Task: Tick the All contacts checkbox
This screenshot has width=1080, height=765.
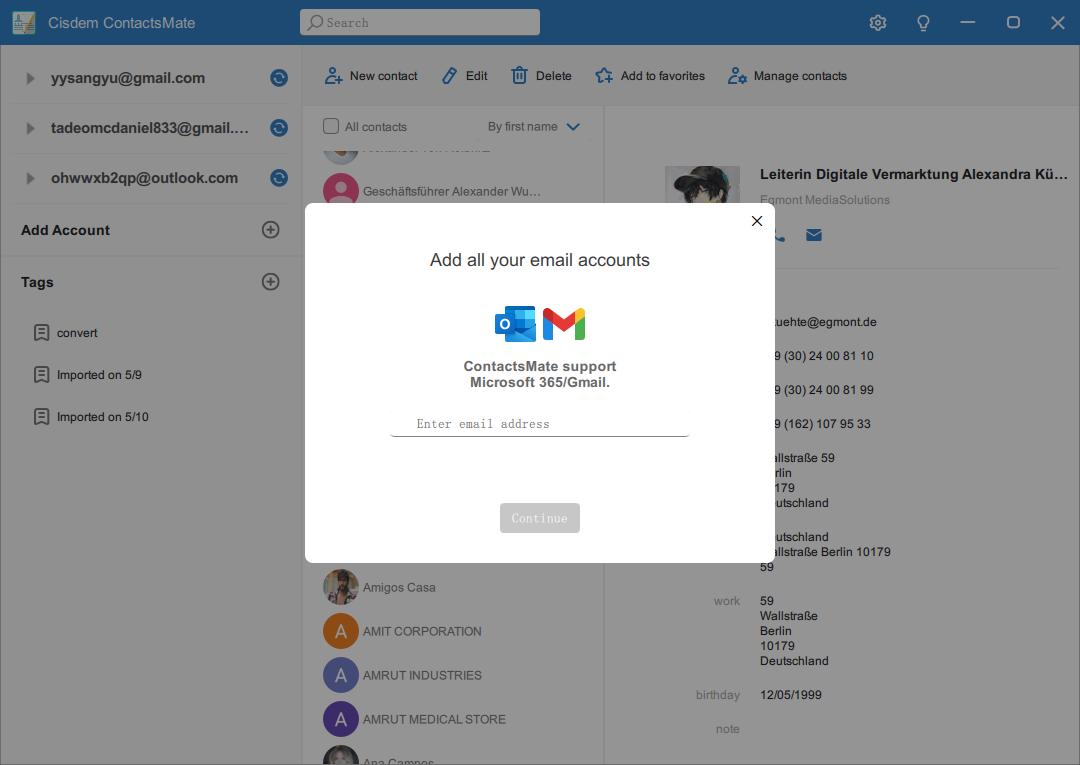Action: pyautogui.click(x=331, y=127)
